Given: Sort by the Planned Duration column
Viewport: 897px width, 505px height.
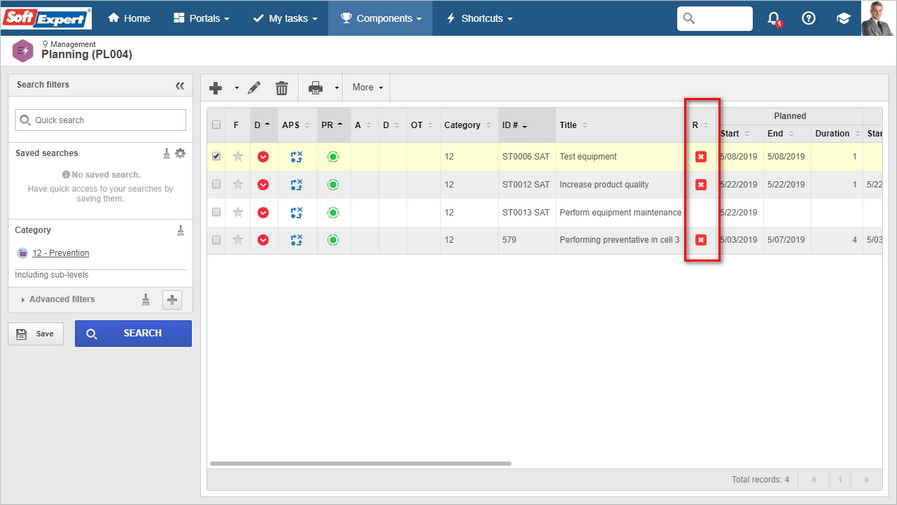Looking at the screenshot, I should (x=838, y=133).
